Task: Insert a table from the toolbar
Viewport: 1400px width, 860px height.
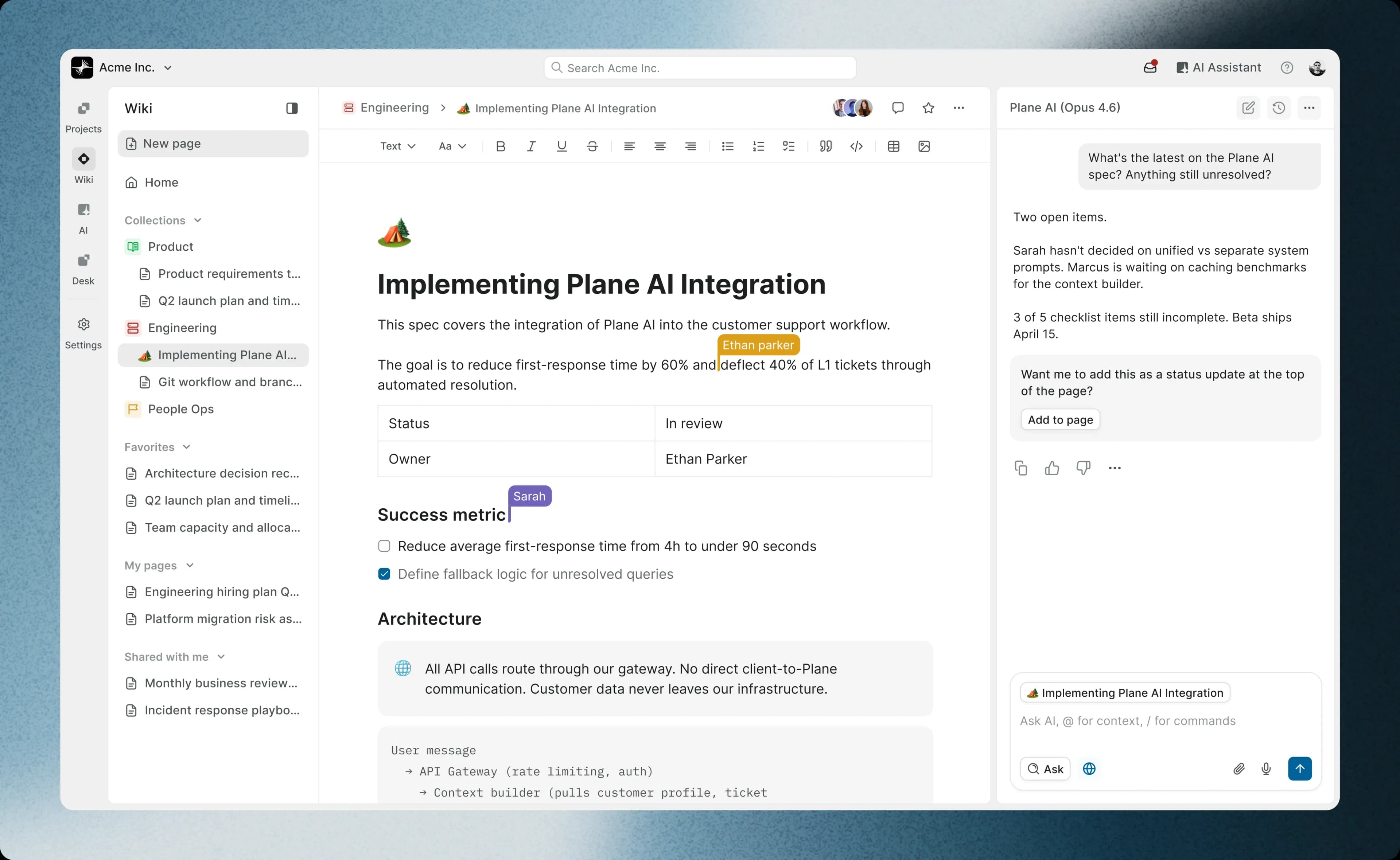Action: point(893,146)
